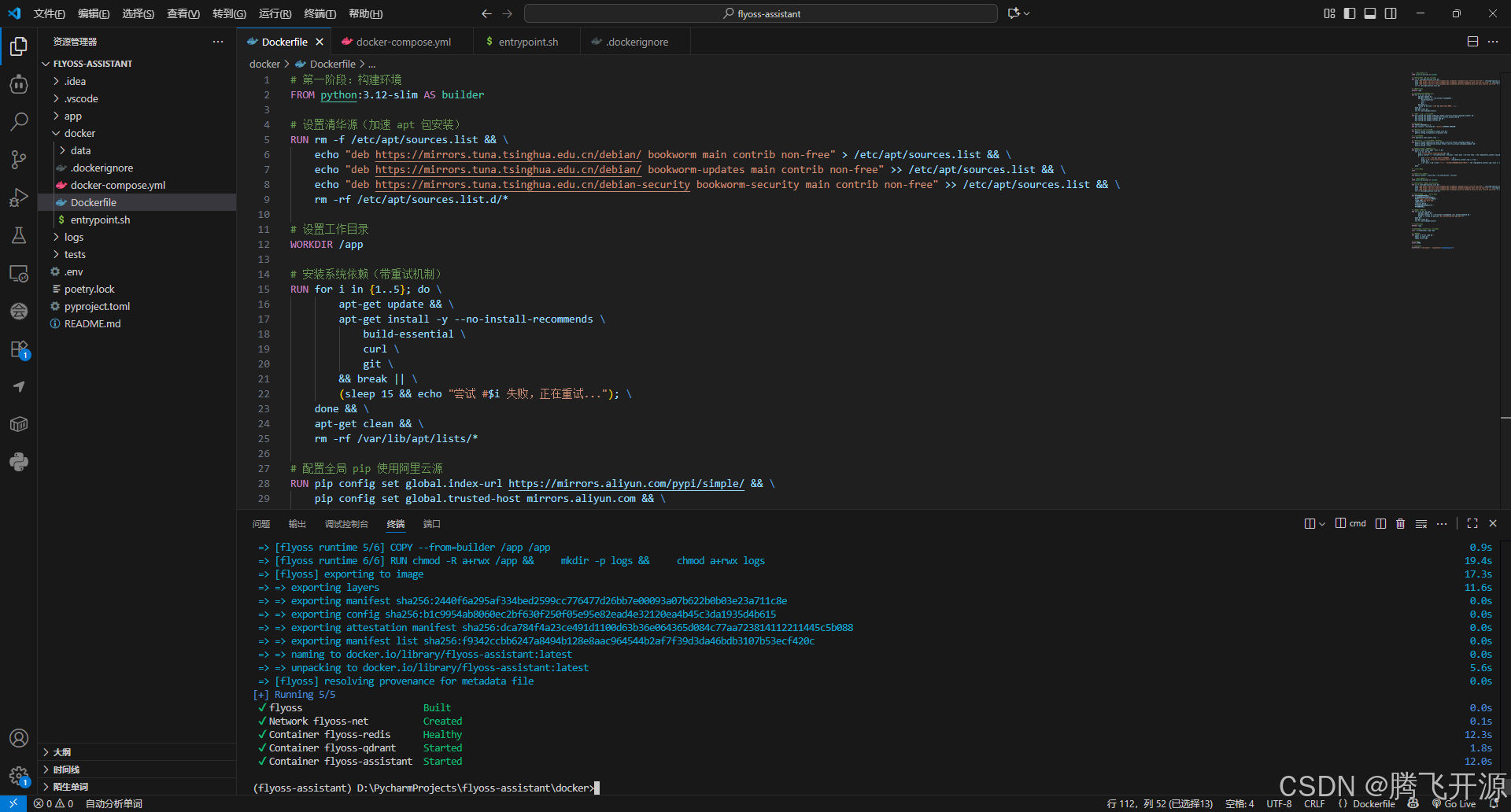Screen dimensions: 1511x812
Task: Switch to 问题 panel tab
Action: pyautogui.click(x=261, y=524)
